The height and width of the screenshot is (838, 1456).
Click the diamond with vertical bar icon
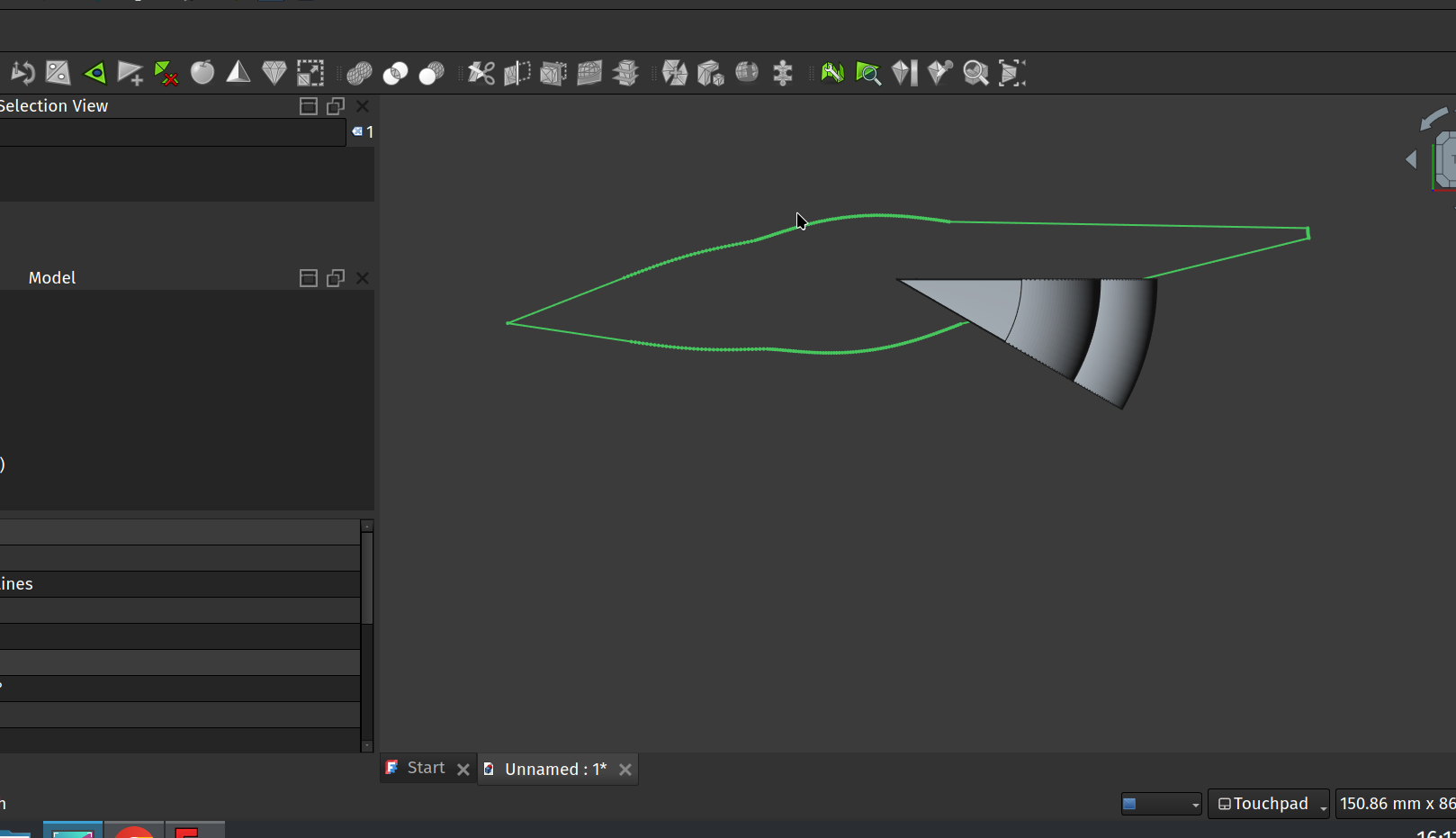904,73
